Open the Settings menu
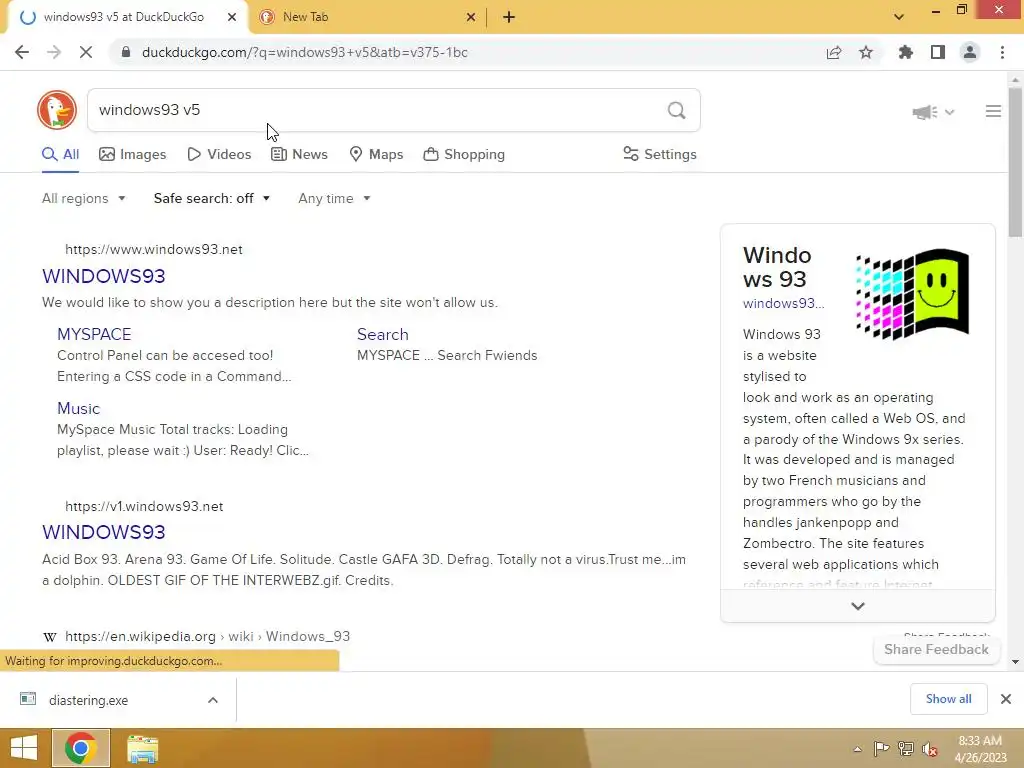 pos(660,155)
